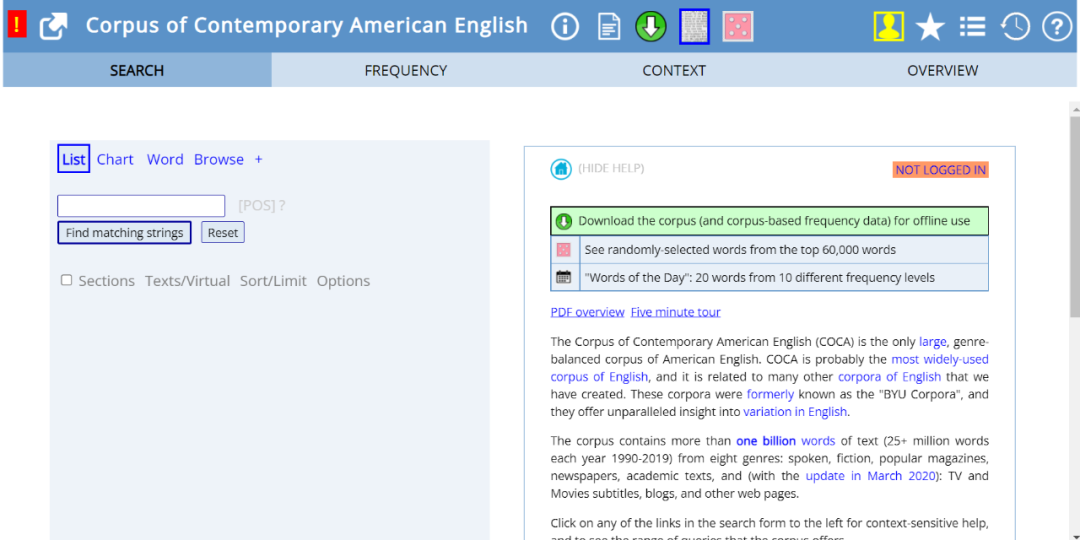Follow the 'corpora of English' link
This screenshot has width=1080, height=540.
889,377
